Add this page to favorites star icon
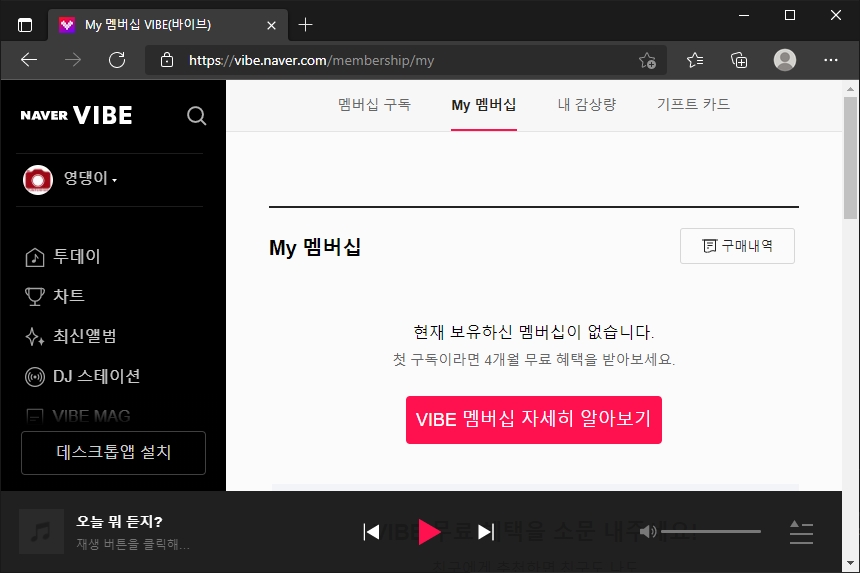 [648, 60]
